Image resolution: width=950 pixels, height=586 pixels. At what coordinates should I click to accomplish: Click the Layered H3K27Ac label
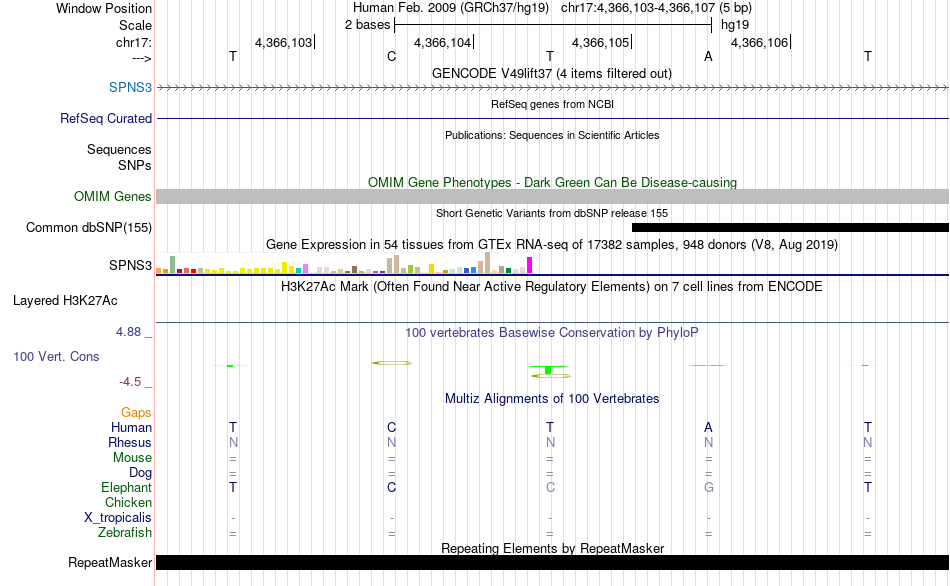65,301
